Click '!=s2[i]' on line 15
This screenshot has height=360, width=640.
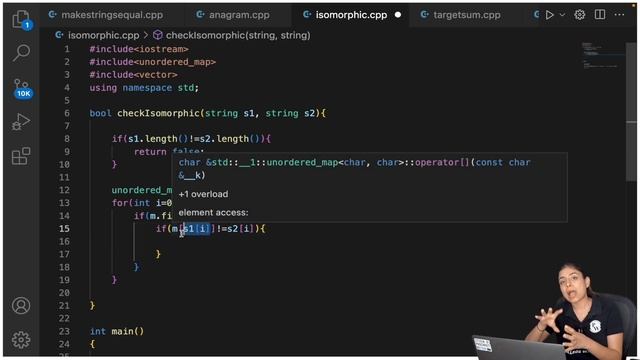pyautogui.click(x=236, y=229)
